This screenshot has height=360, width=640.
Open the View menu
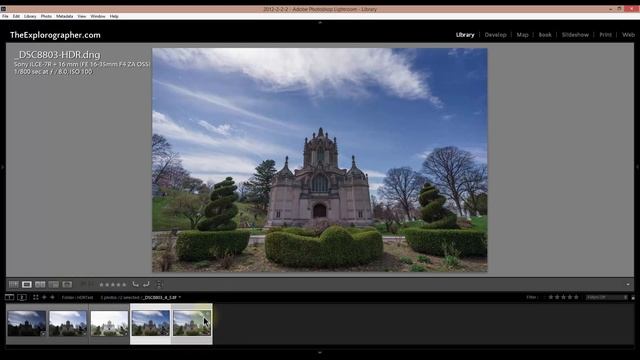pos(82,16)
